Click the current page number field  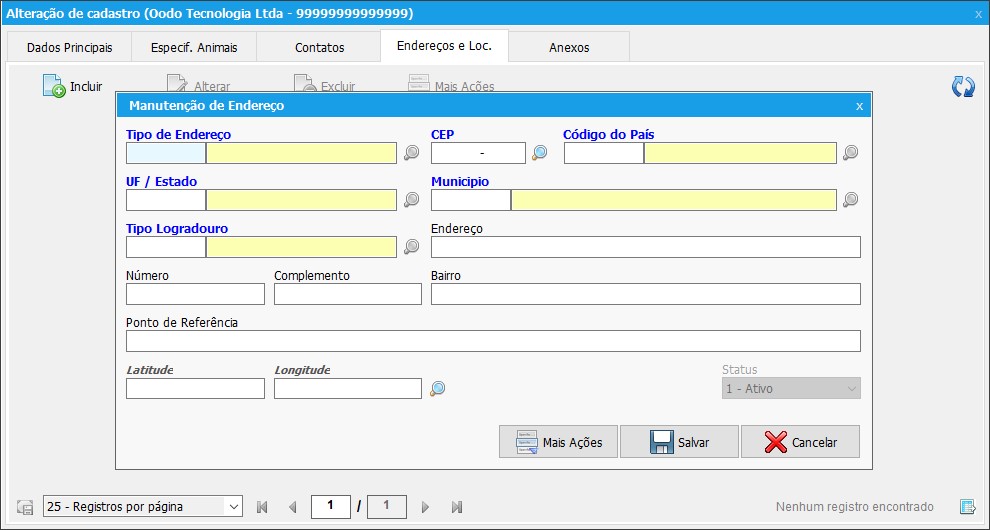tap(331, 506)
